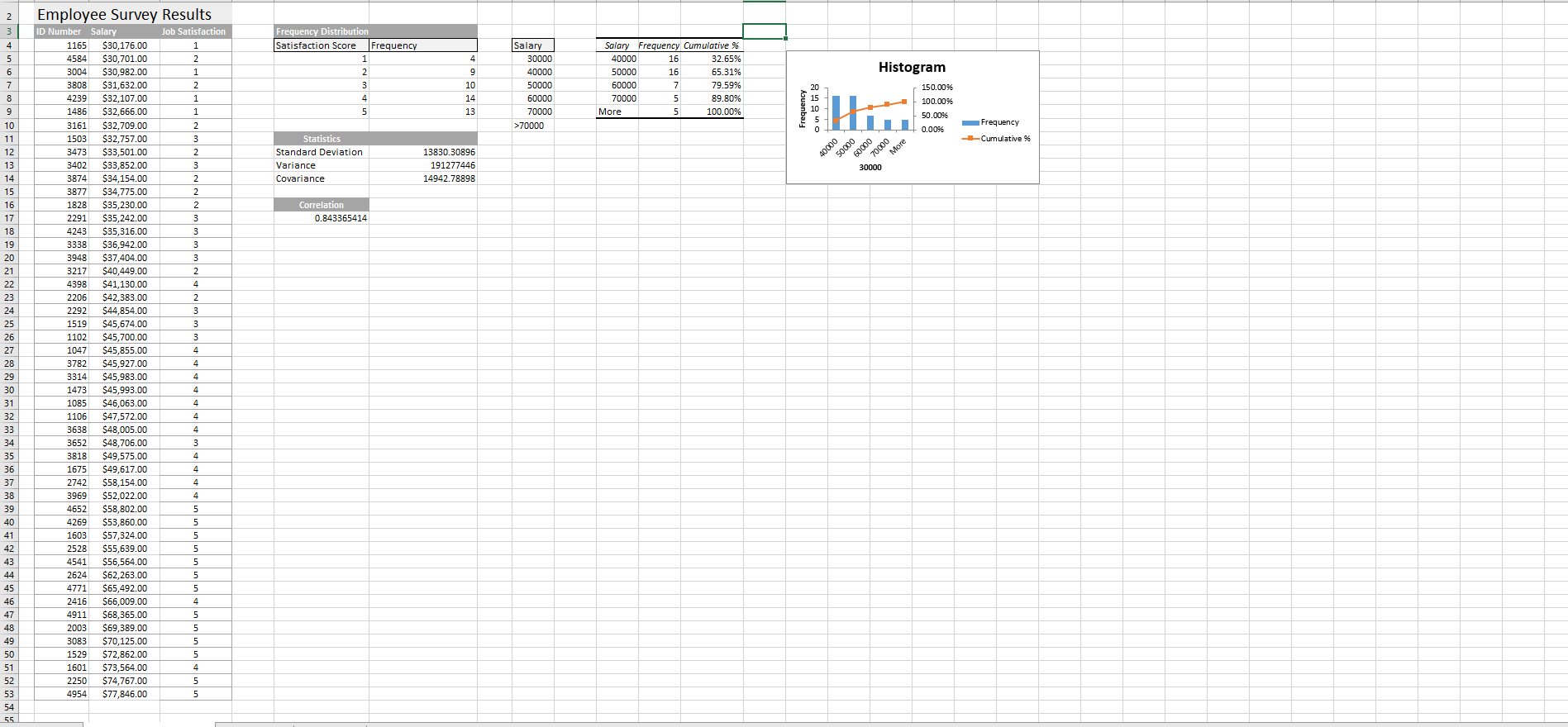The width and height of the screenshot is (1568, 727).
Task: Click ID number 3808 cell
Action: pos(62,85)
